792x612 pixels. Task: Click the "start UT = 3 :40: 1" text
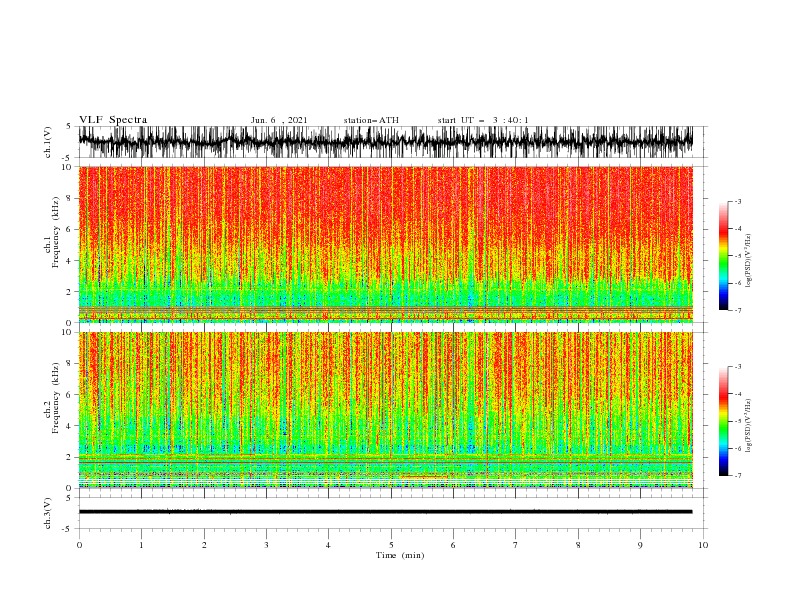[x=483, y=120]
